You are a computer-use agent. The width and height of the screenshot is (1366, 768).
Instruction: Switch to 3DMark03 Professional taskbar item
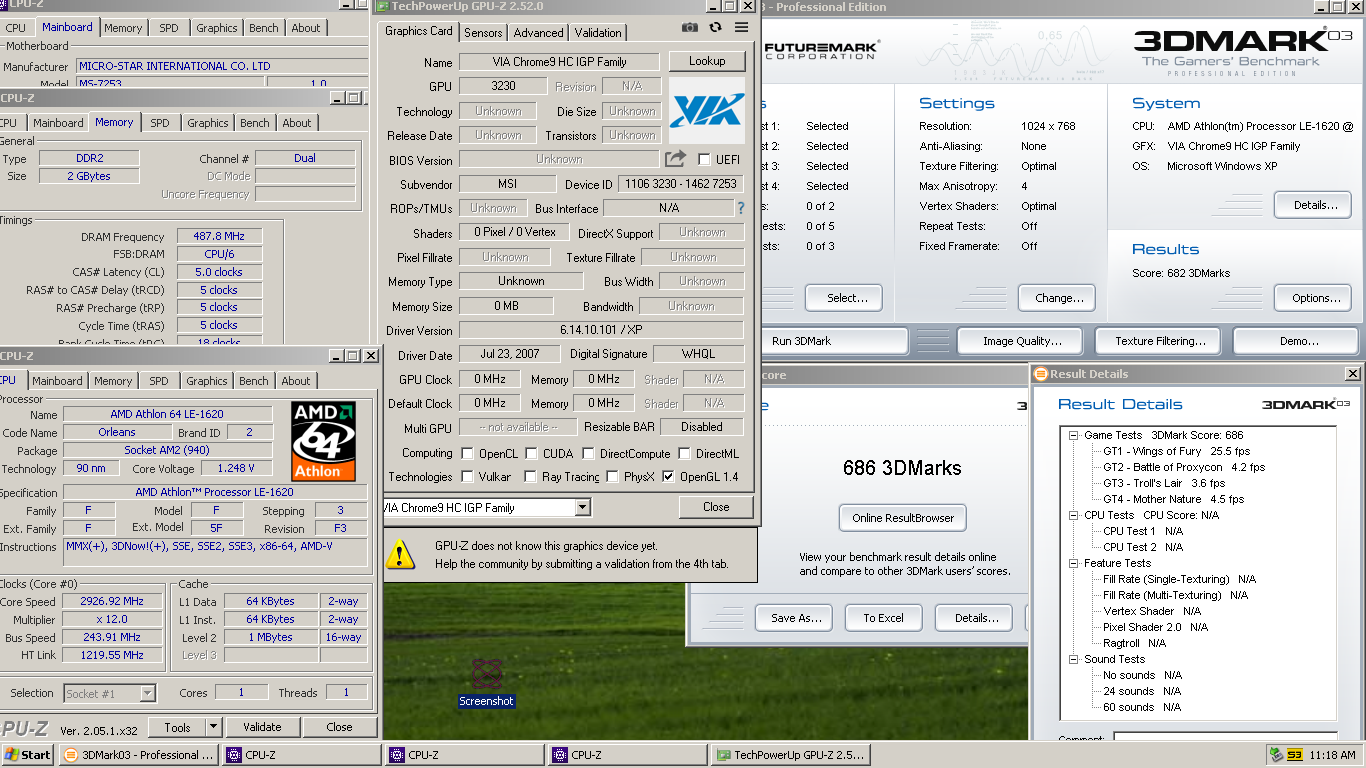point(139,755)
